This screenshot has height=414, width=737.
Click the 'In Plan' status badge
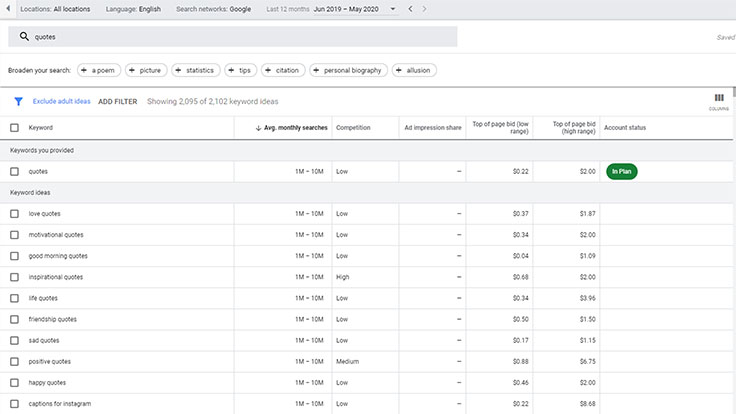pos(621,172)
